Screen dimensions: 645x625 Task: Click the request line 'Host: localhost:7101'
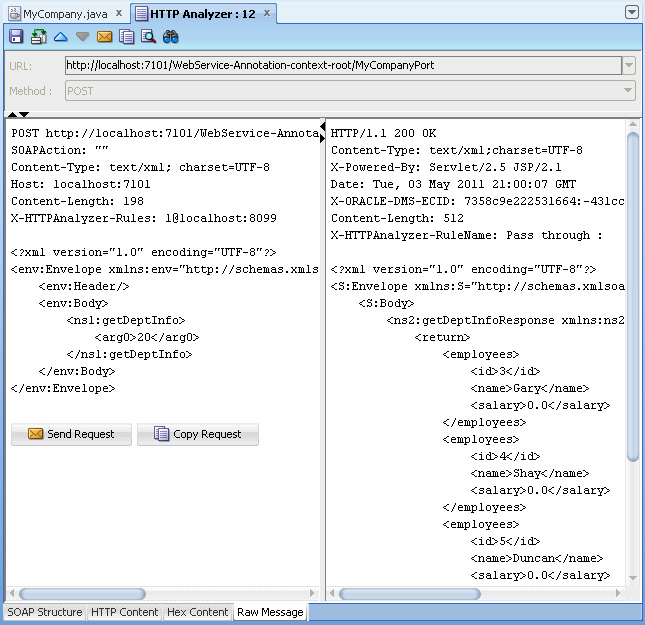(81, 184)
